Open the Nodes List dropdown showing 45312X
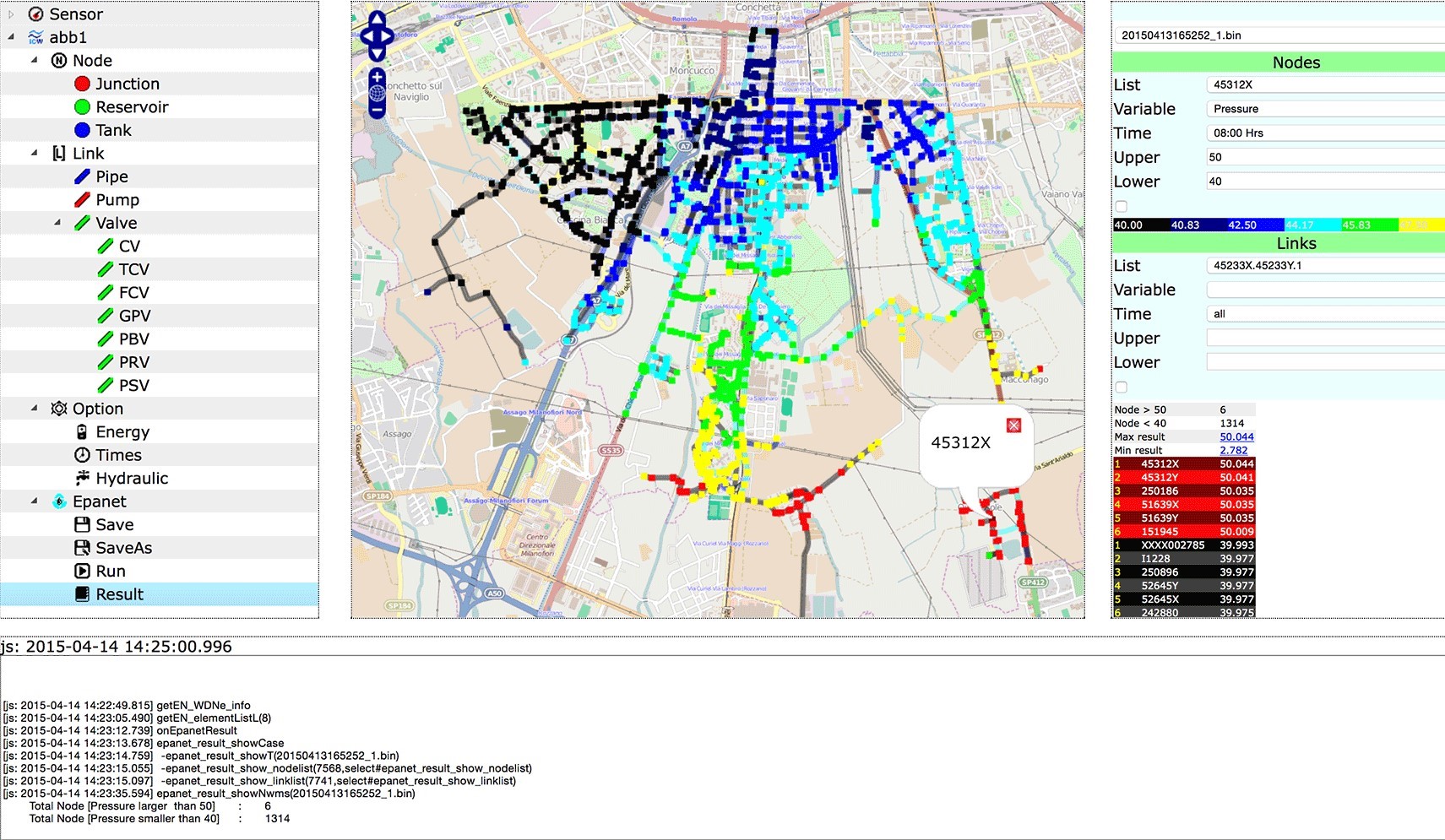1445x840 pixels. [1326, 84]
